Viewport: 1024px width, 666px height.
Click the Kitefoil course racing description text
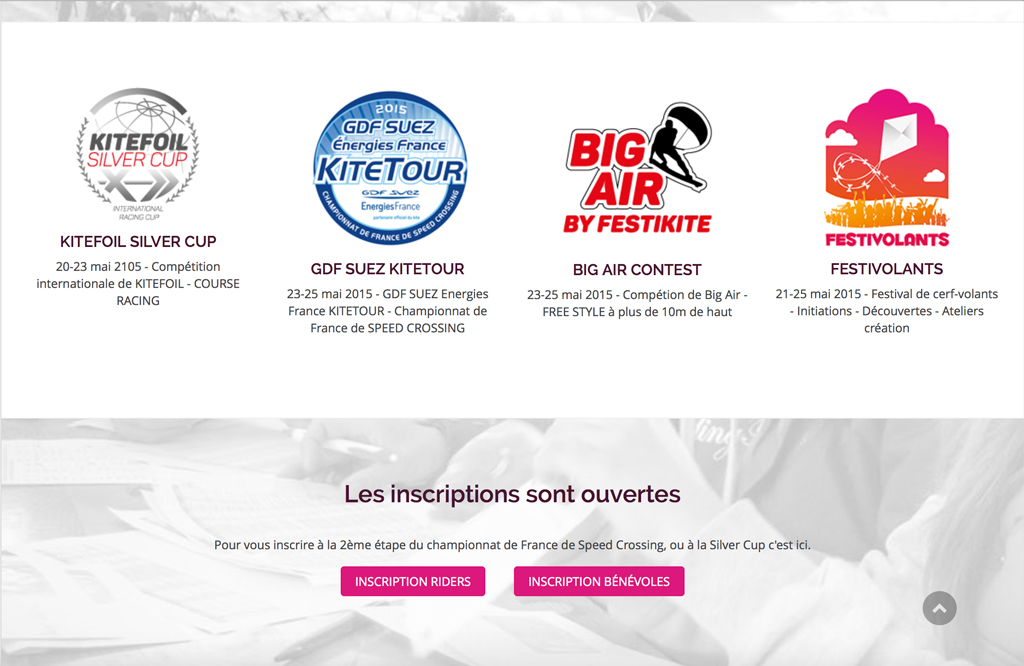coord(138,283)
